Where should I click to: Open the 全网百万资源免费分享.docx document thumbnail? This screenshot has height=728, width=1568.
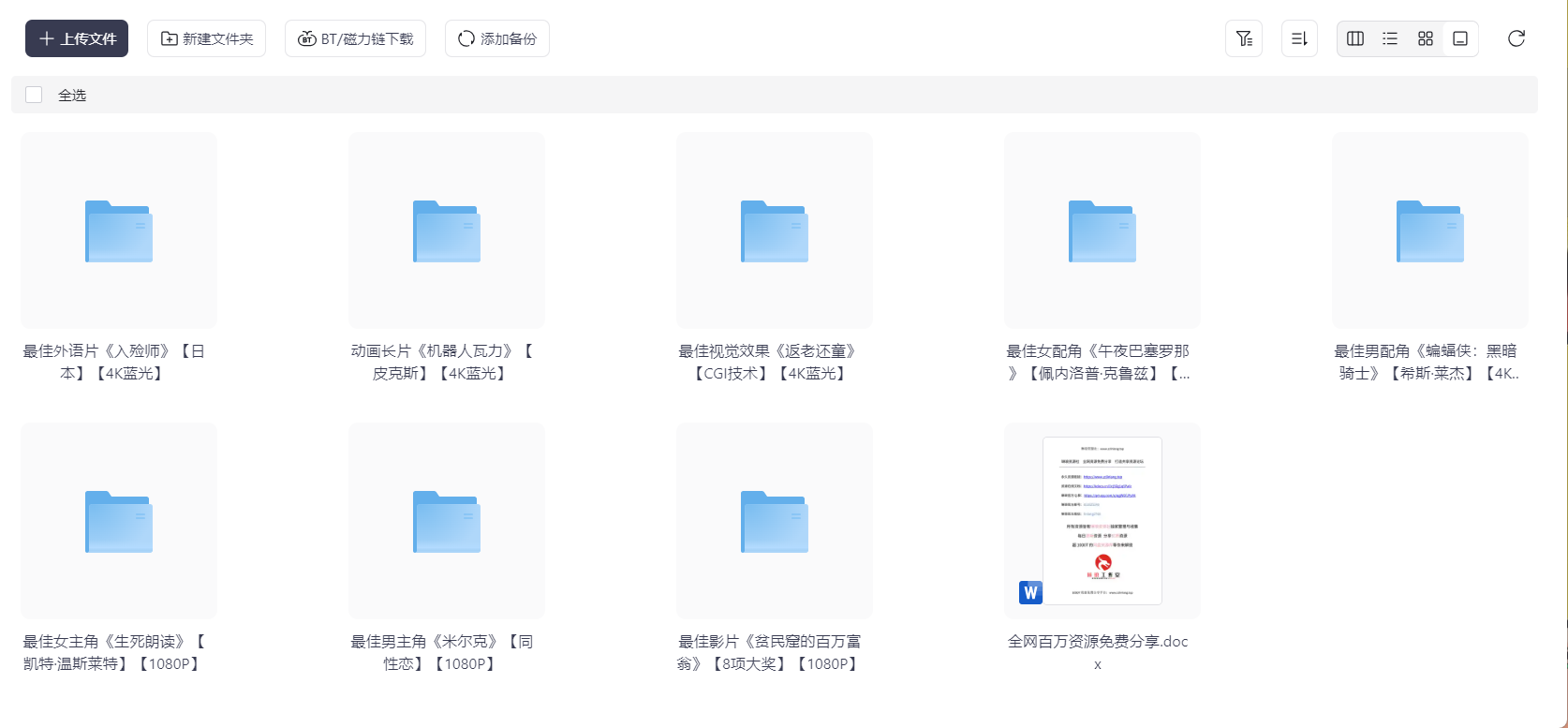tap(1102, 521)
